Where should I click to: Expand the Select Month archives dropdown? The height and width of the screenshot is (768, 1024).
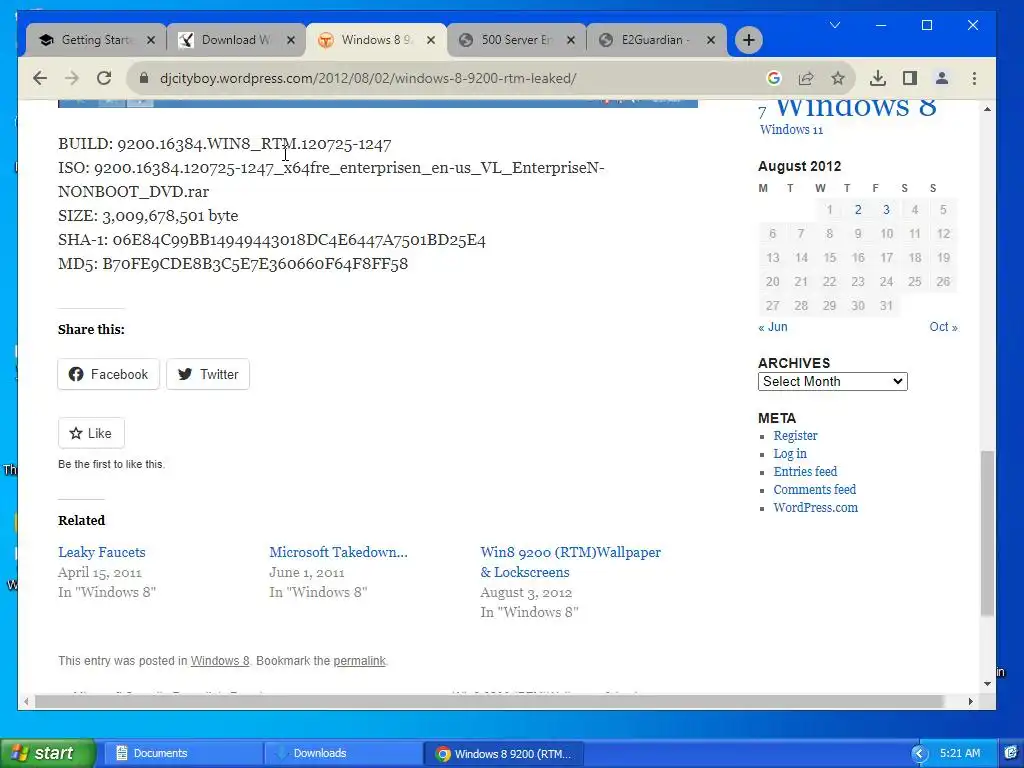pyautogui.click(x=833, y=381)
